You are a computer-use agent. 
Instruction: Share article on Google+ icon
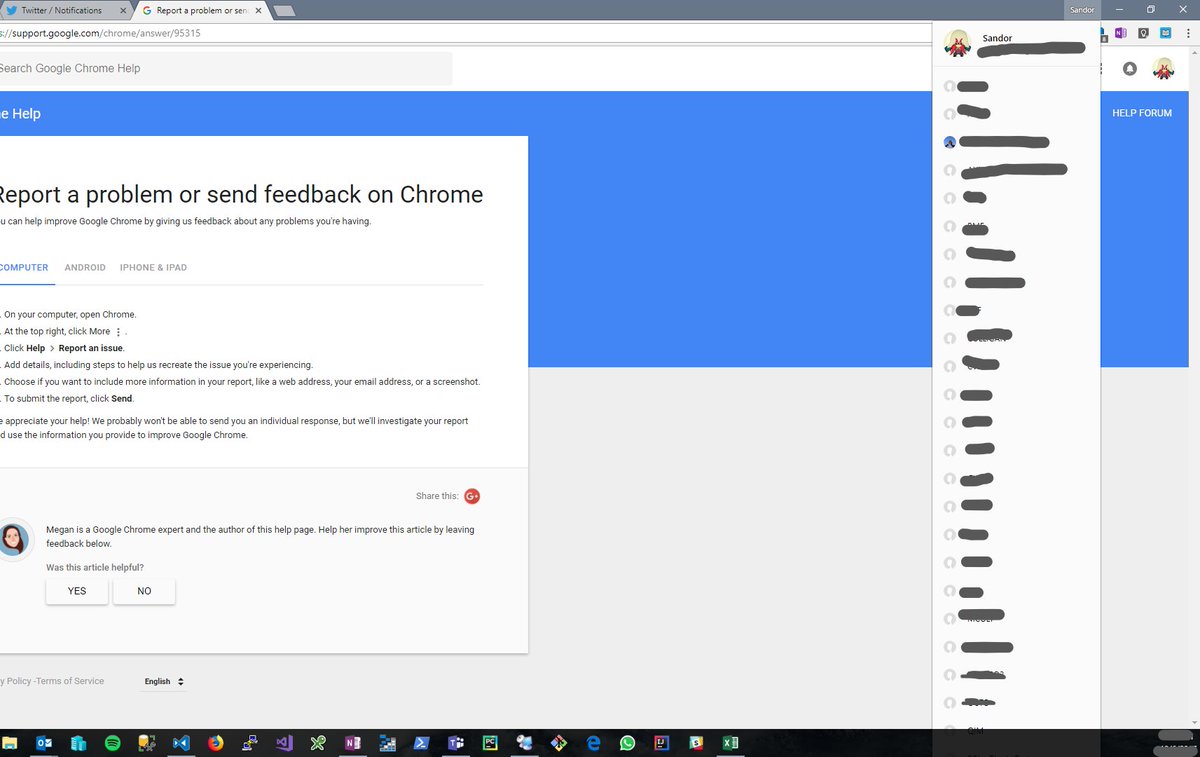pos(472,496)
